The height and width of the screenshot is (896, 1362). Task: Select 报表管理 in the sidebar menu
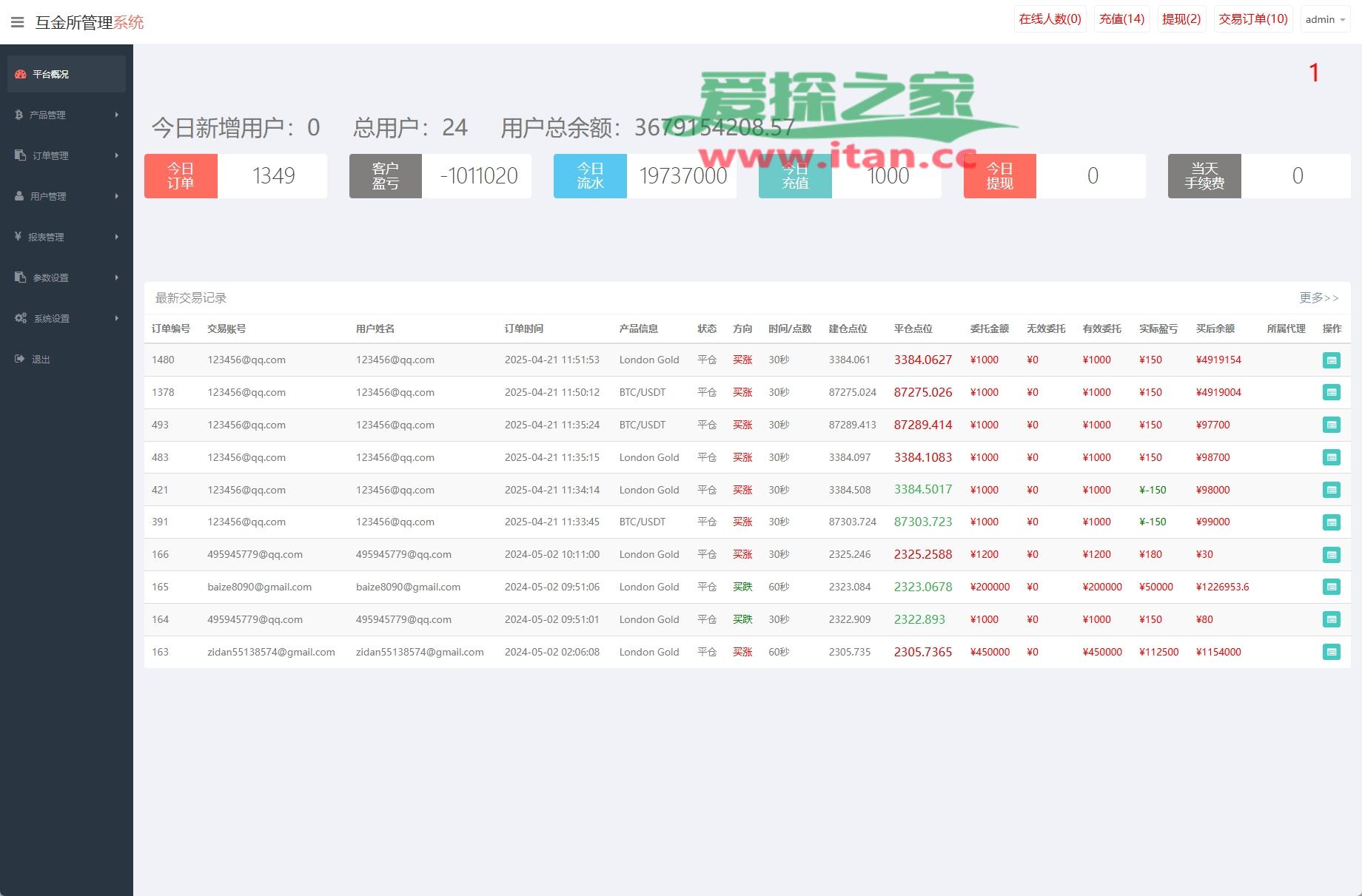46,237
